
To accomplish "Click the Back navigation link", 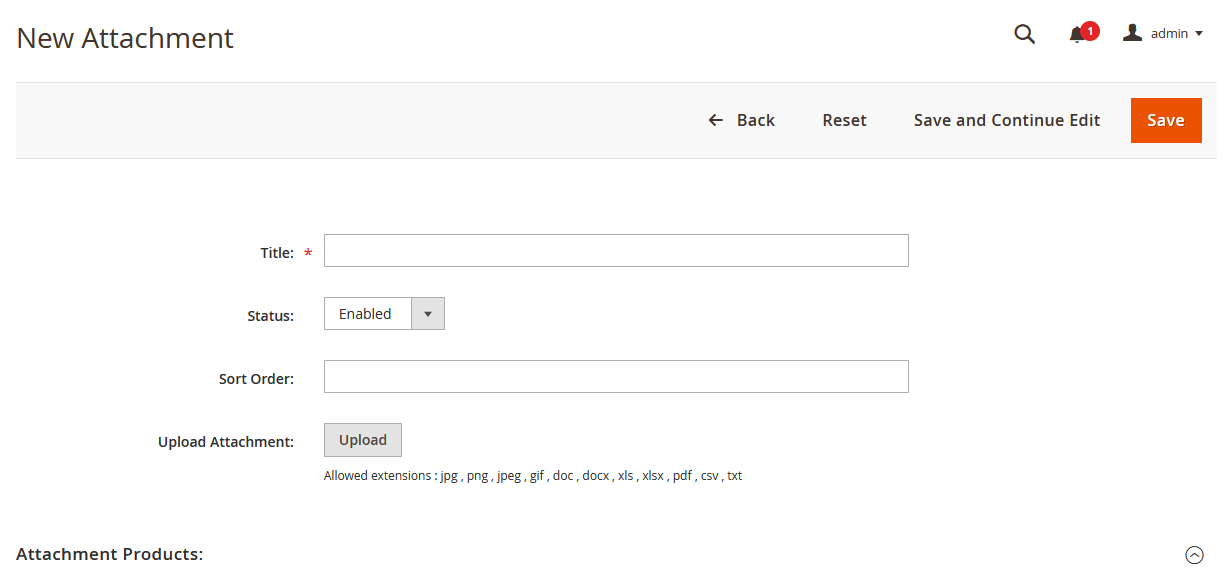I will [756, 119].
